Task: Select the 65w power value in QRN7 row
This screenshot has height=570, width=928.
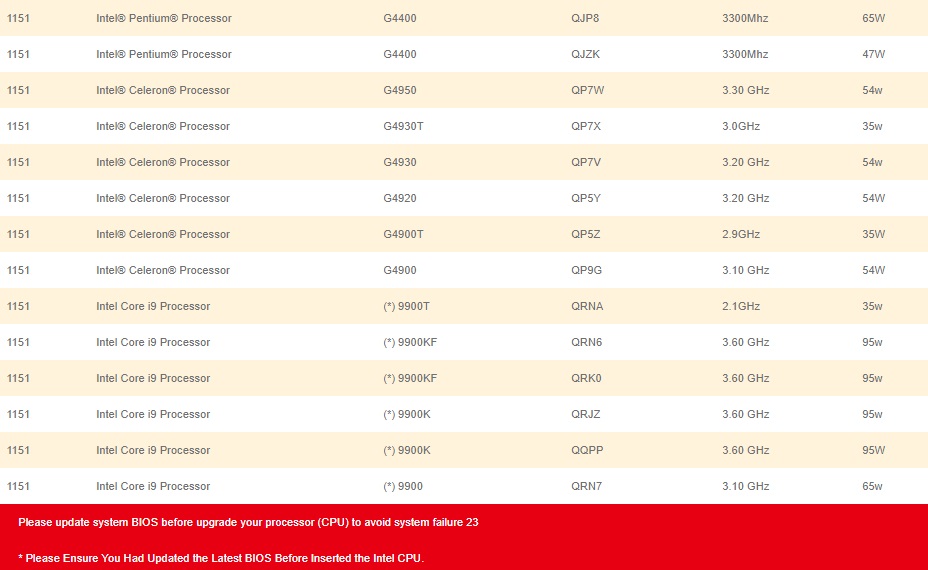Action: point(872,487)
